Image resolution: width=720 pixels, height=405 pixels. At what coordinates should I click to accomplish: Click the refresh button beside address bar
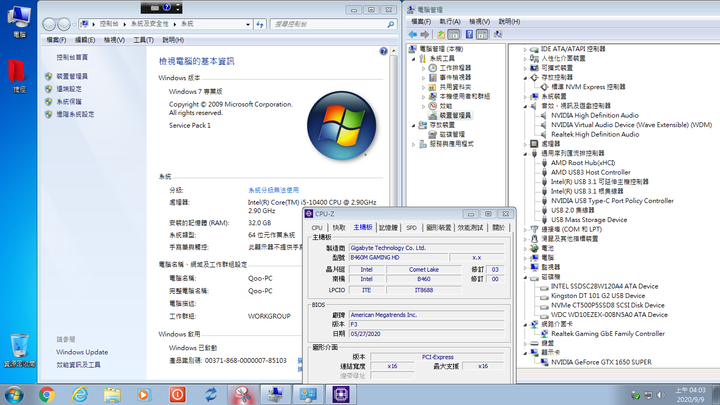click(x=260, y=24)
